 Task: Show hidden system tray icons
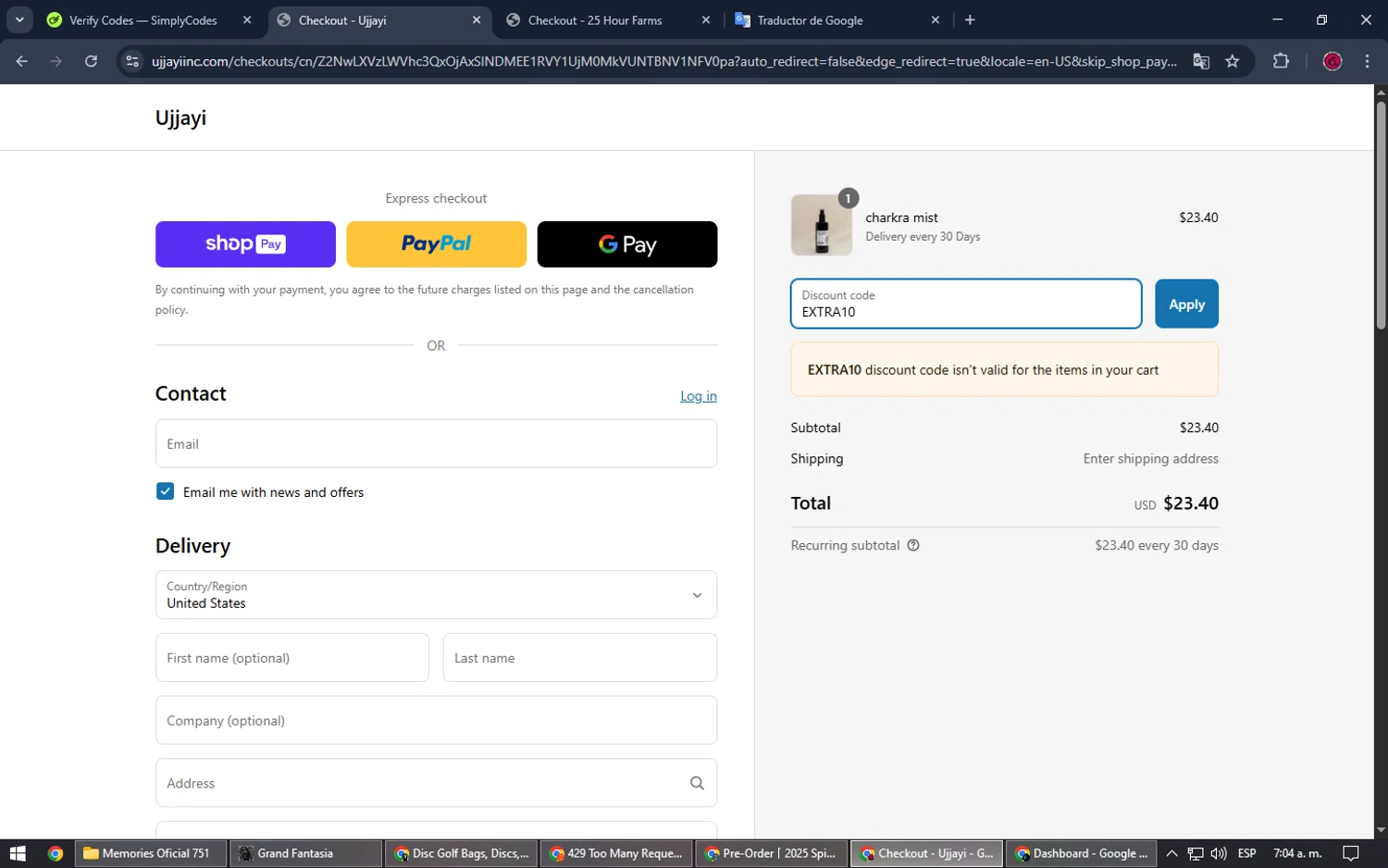click(x=1171, y=853)
